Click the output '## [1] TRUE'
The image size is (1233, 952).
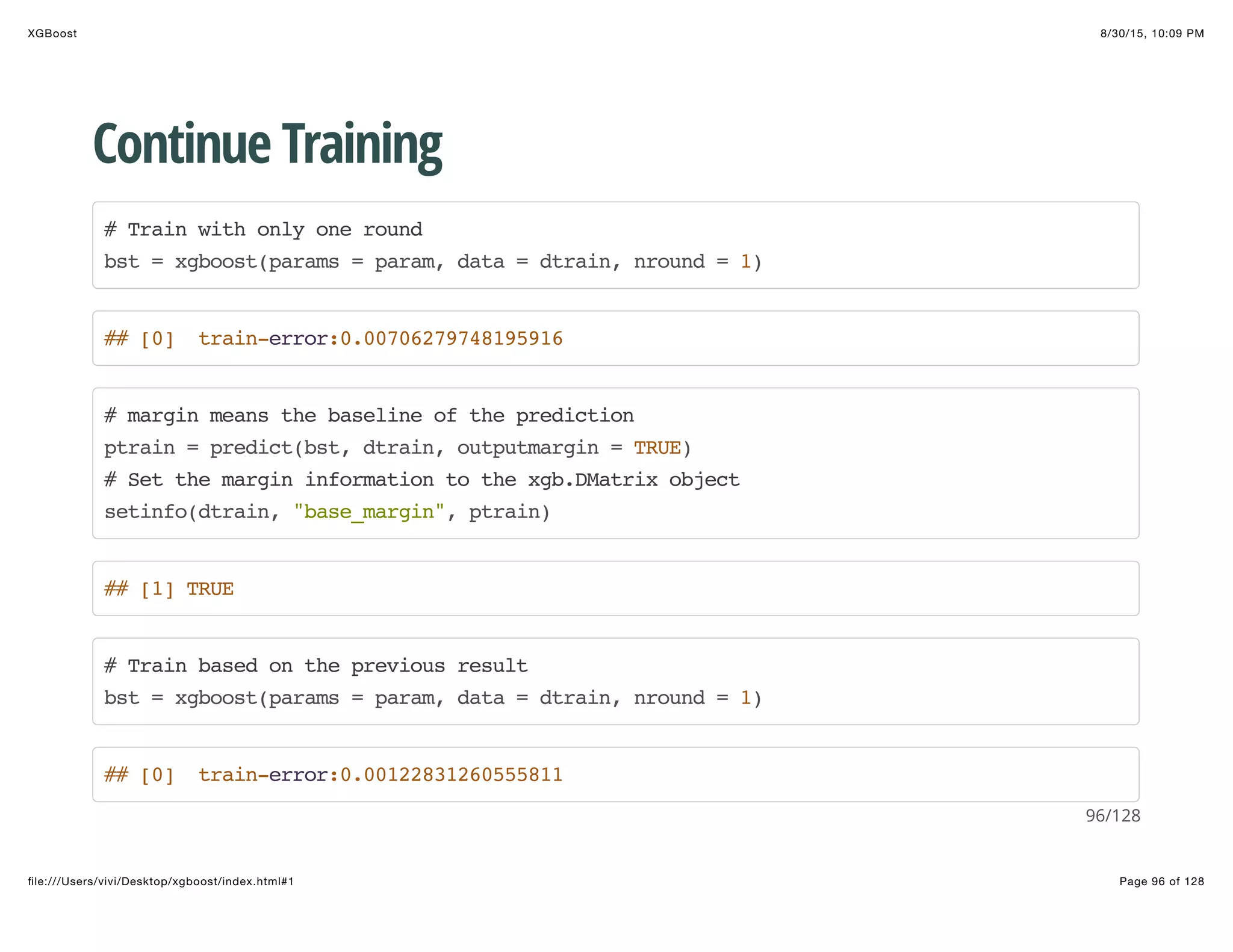coord(169,589)
